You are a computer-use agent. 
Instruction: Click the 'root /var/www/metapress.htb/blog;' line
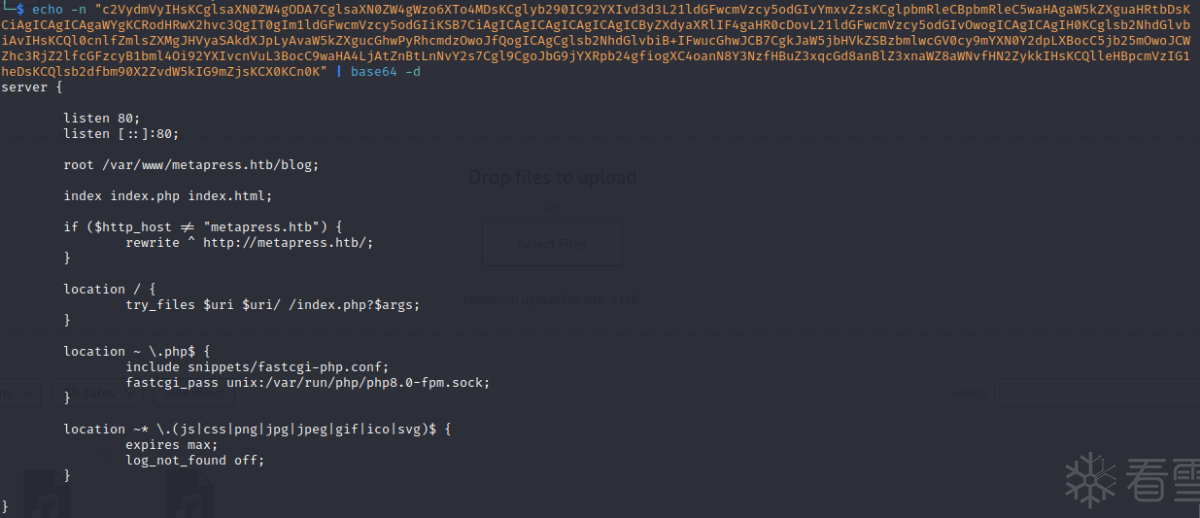pyautogui.click(x=191, y=165)
